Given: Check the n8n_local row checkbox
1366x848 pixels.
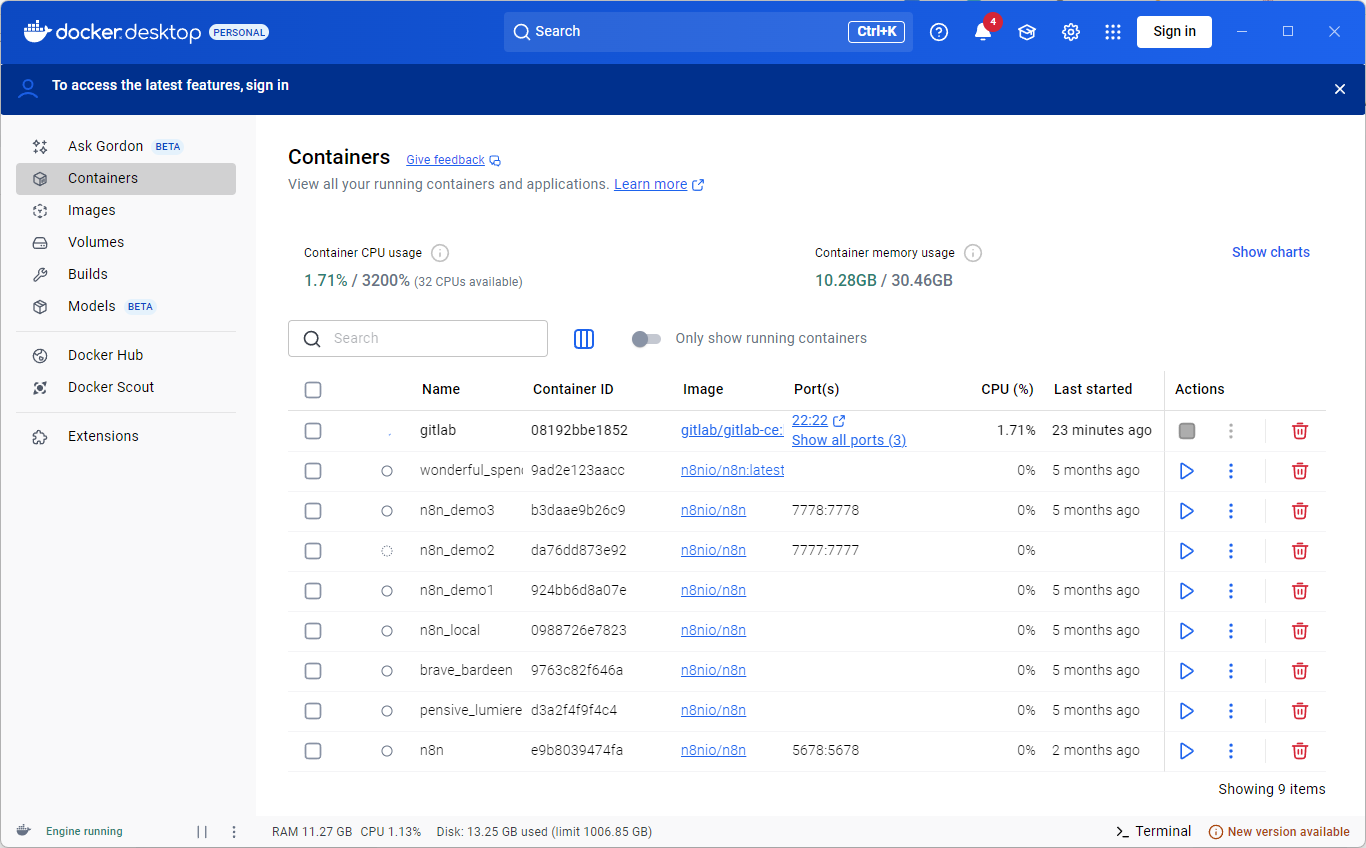Looking at the screenshot, I should tap(313, 631).
